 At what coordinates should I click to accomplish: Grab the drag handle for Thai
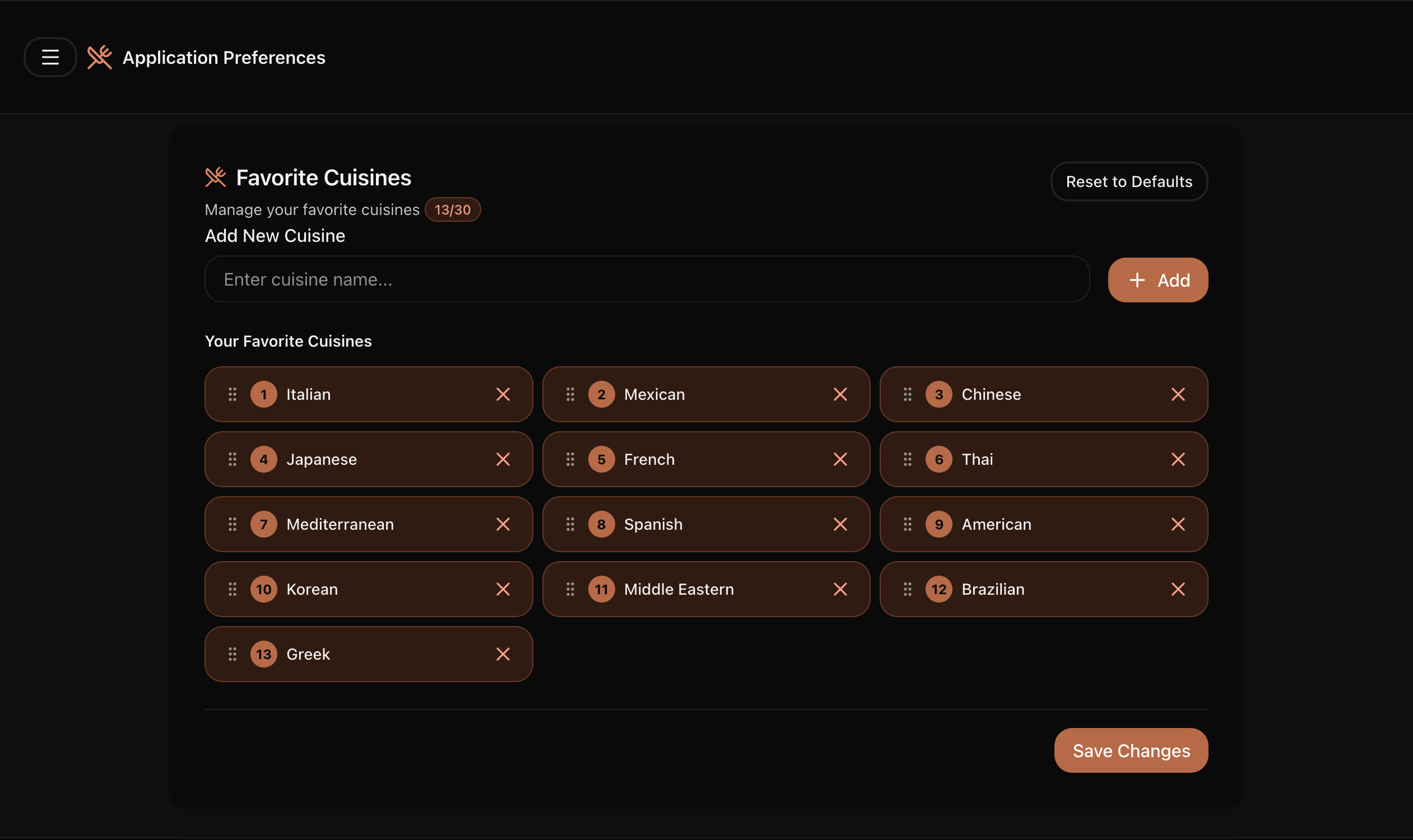908,459
